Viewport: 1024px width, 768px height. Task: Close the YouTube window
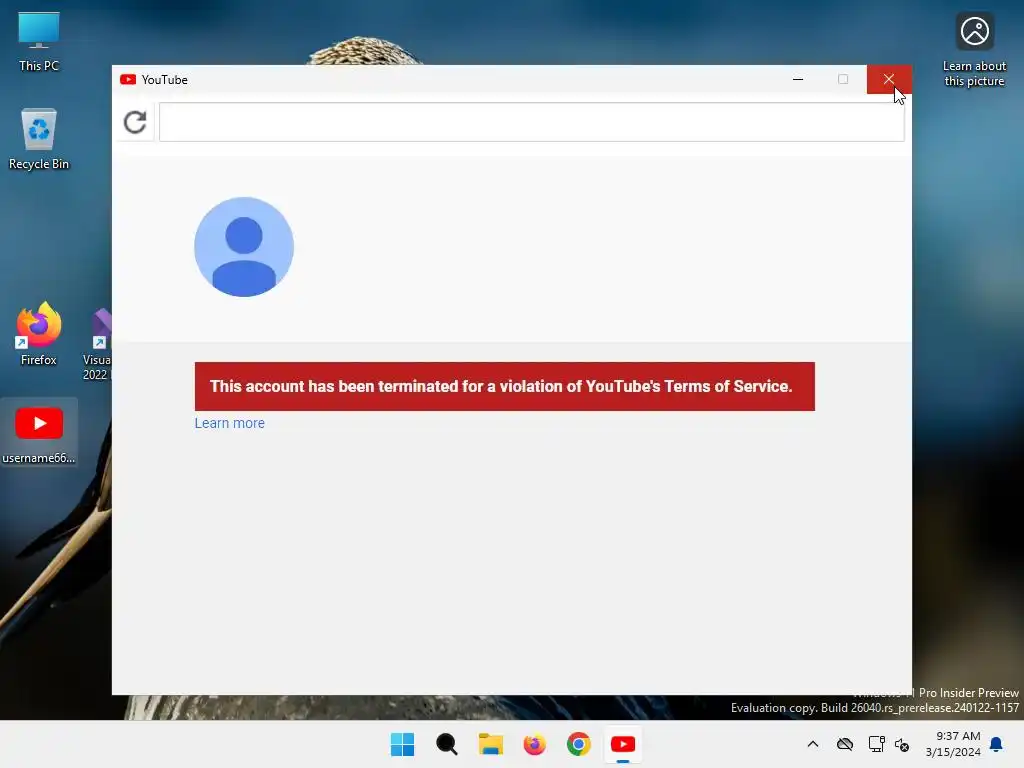(x=889, y=80)
